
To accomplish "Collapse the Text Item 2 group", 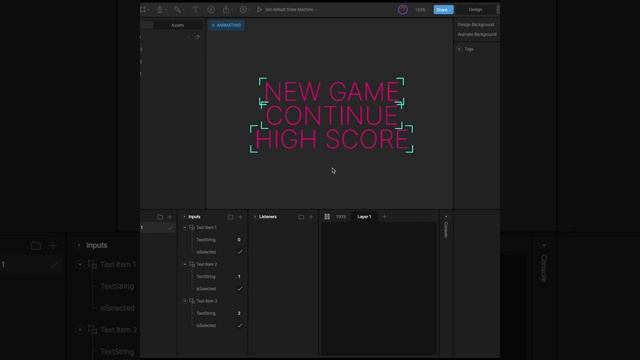I will [185, 264].
